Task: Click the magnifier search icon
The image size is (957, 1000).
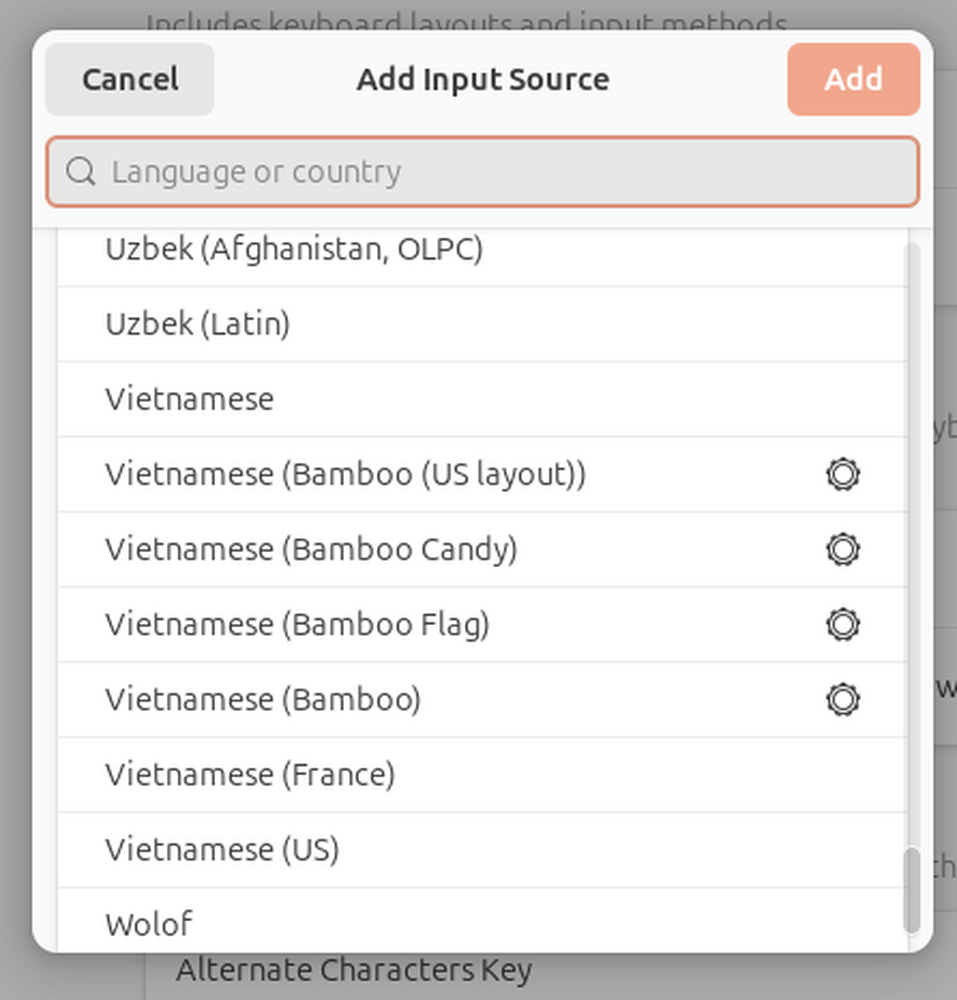Action: 81,172
